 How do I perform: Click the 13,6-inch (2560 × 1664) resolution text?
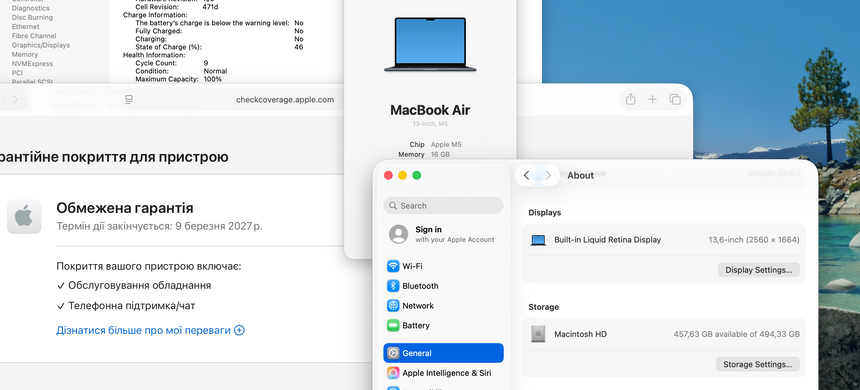click(x=754, y=240)
